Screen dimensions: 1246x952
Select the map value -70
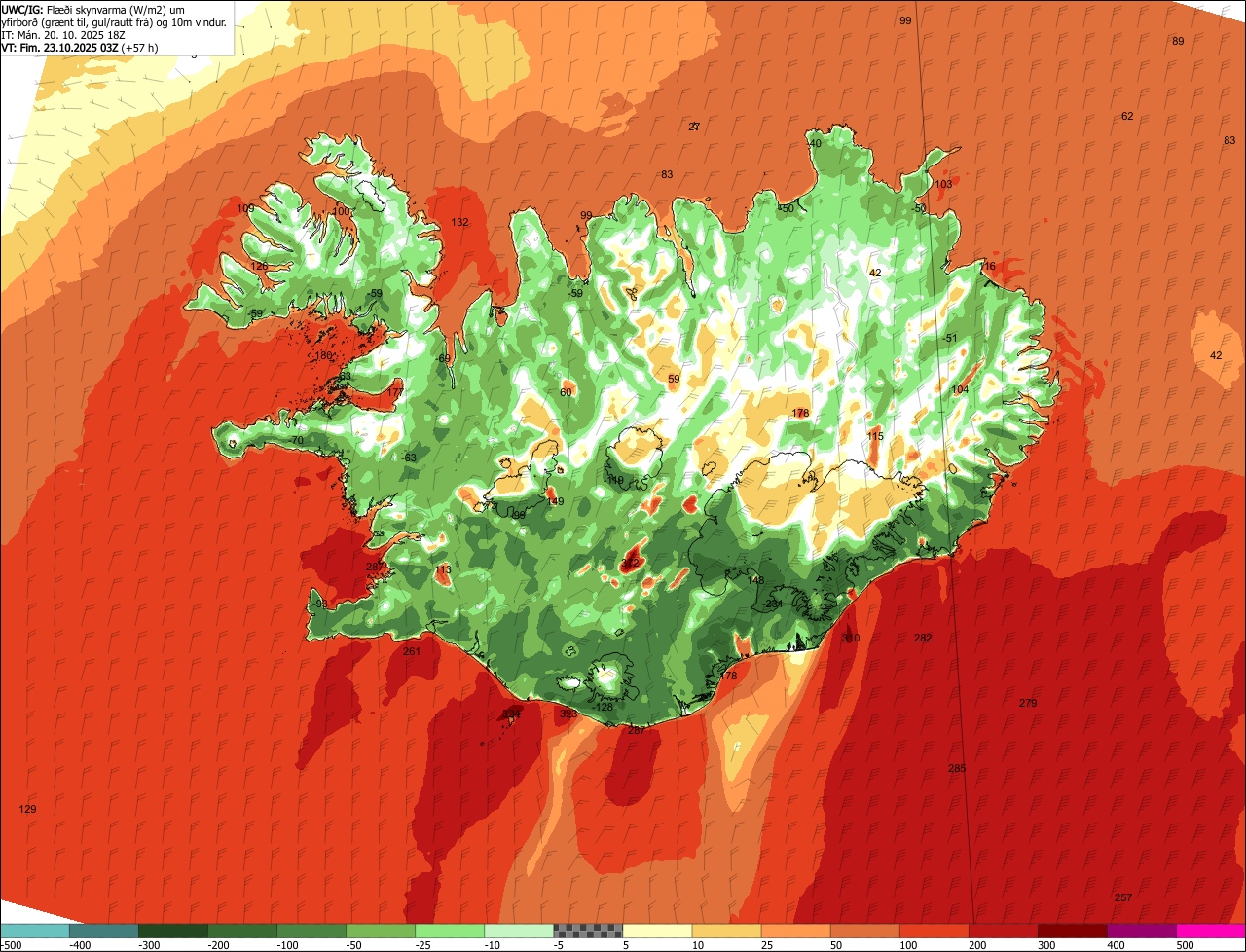(296, 440)
